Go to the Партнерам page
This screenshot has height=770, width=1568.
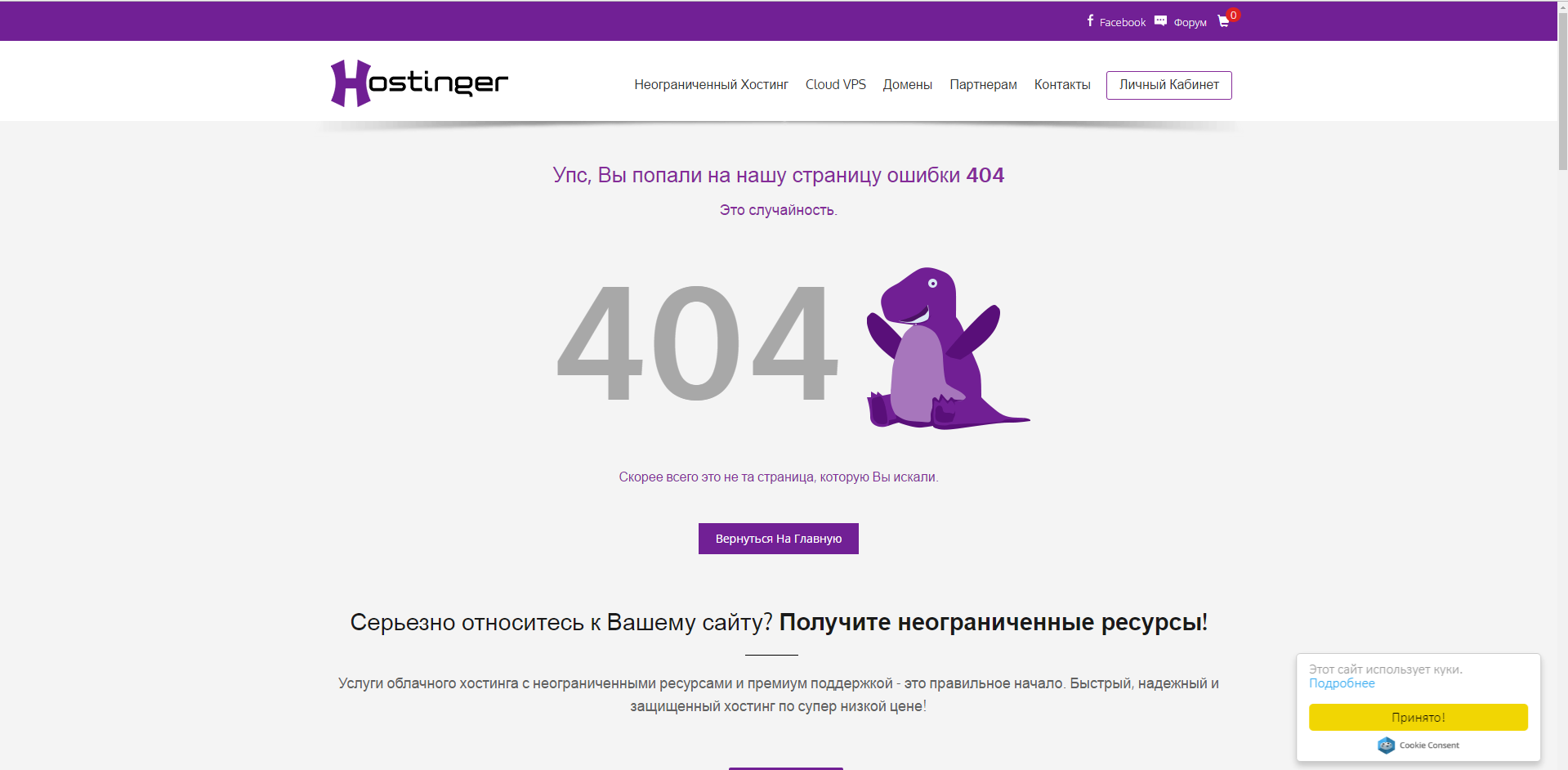[x=982, y=84]
